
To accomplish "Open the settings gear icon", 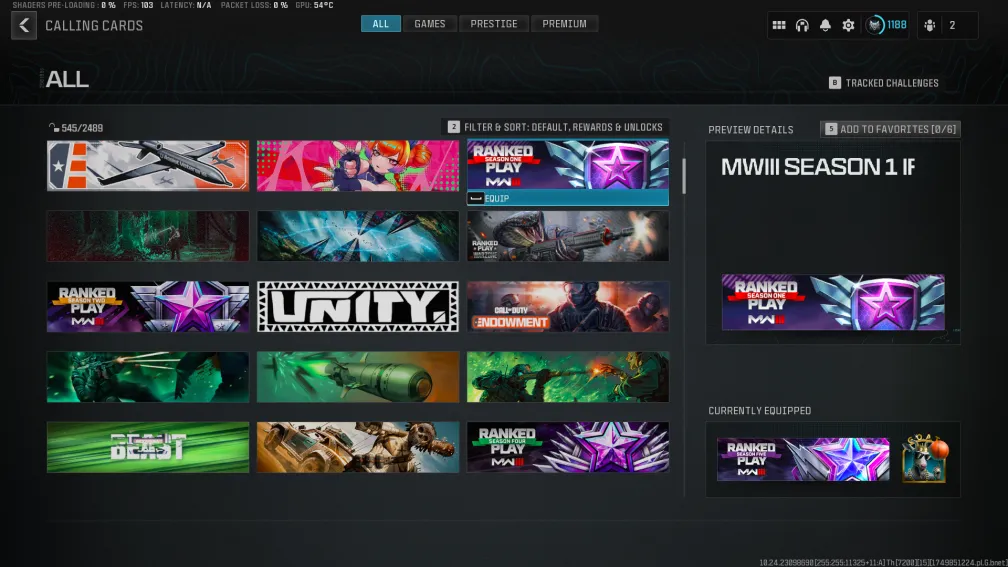I will pyautogui.click(x=848, y=26).
